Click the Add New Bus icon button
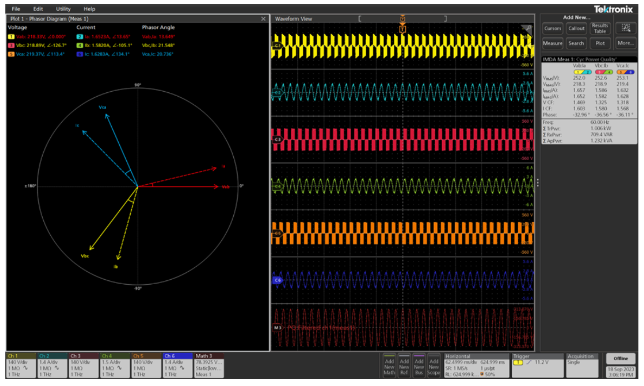The image size is (644, 386). tap(419, 365)
